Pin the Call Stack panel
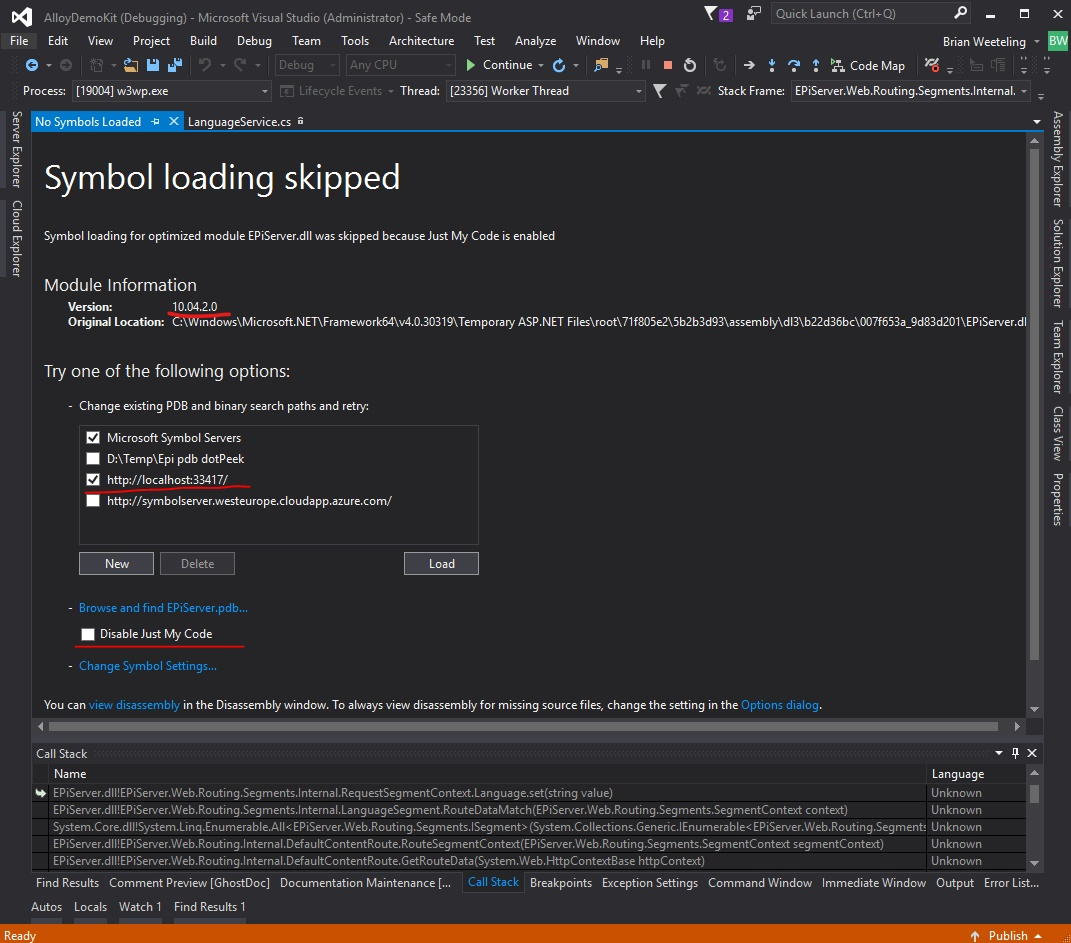Image resolution: width=1071 pixels, height=943 pixels. tap(1015, 752)
